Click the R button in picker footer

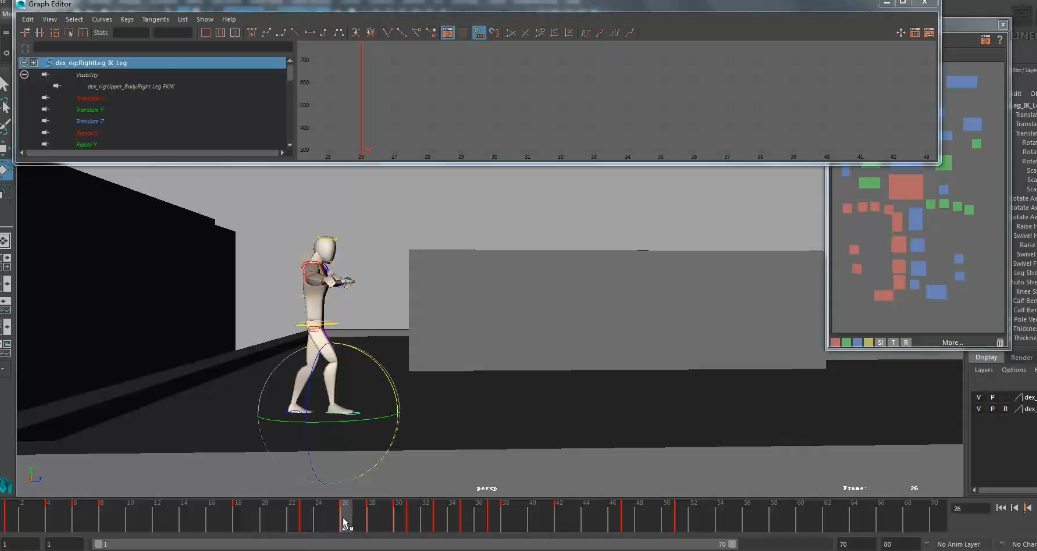click(906, 342)
